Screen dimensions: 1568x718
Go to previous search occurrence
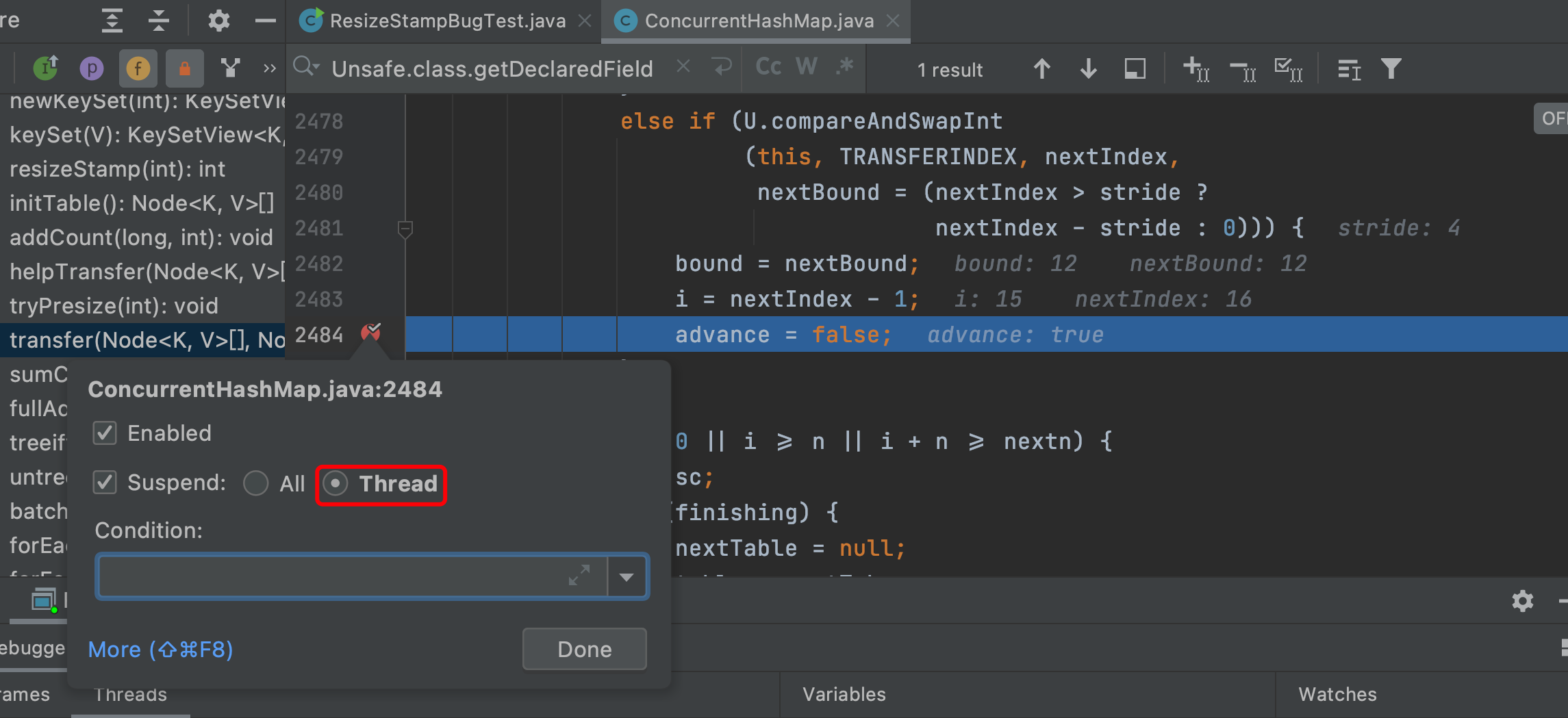tap(1041, 68)
